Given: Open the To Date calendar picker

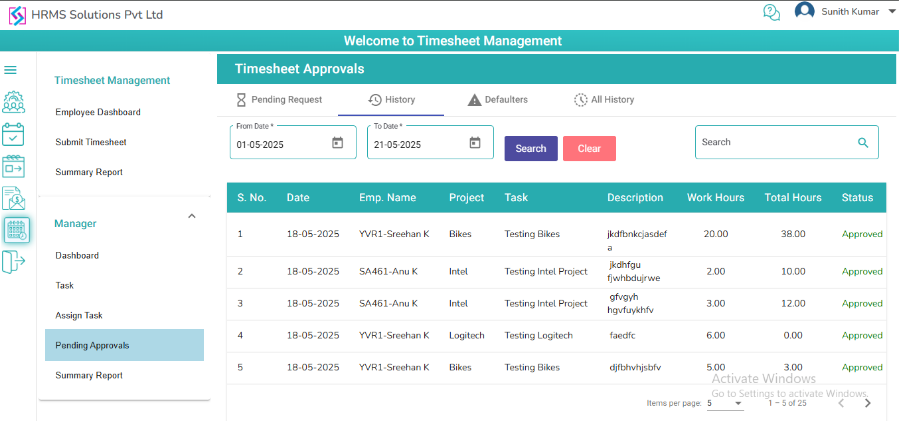Looking at the screenshot, I should [x=475, y=143].
